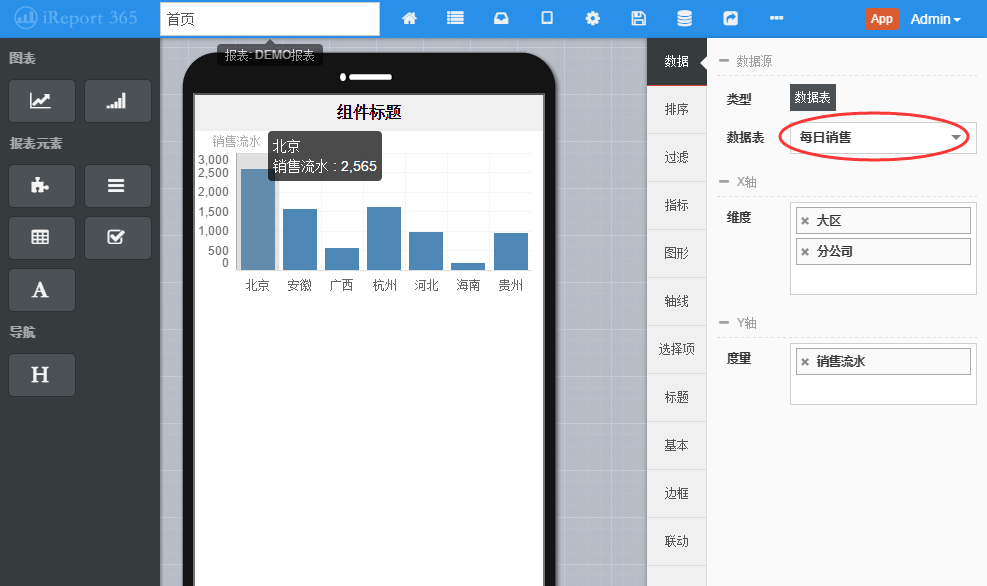
Task: Collapse the X轴 section
Action: pyautogui.click(x=724, y=181)
